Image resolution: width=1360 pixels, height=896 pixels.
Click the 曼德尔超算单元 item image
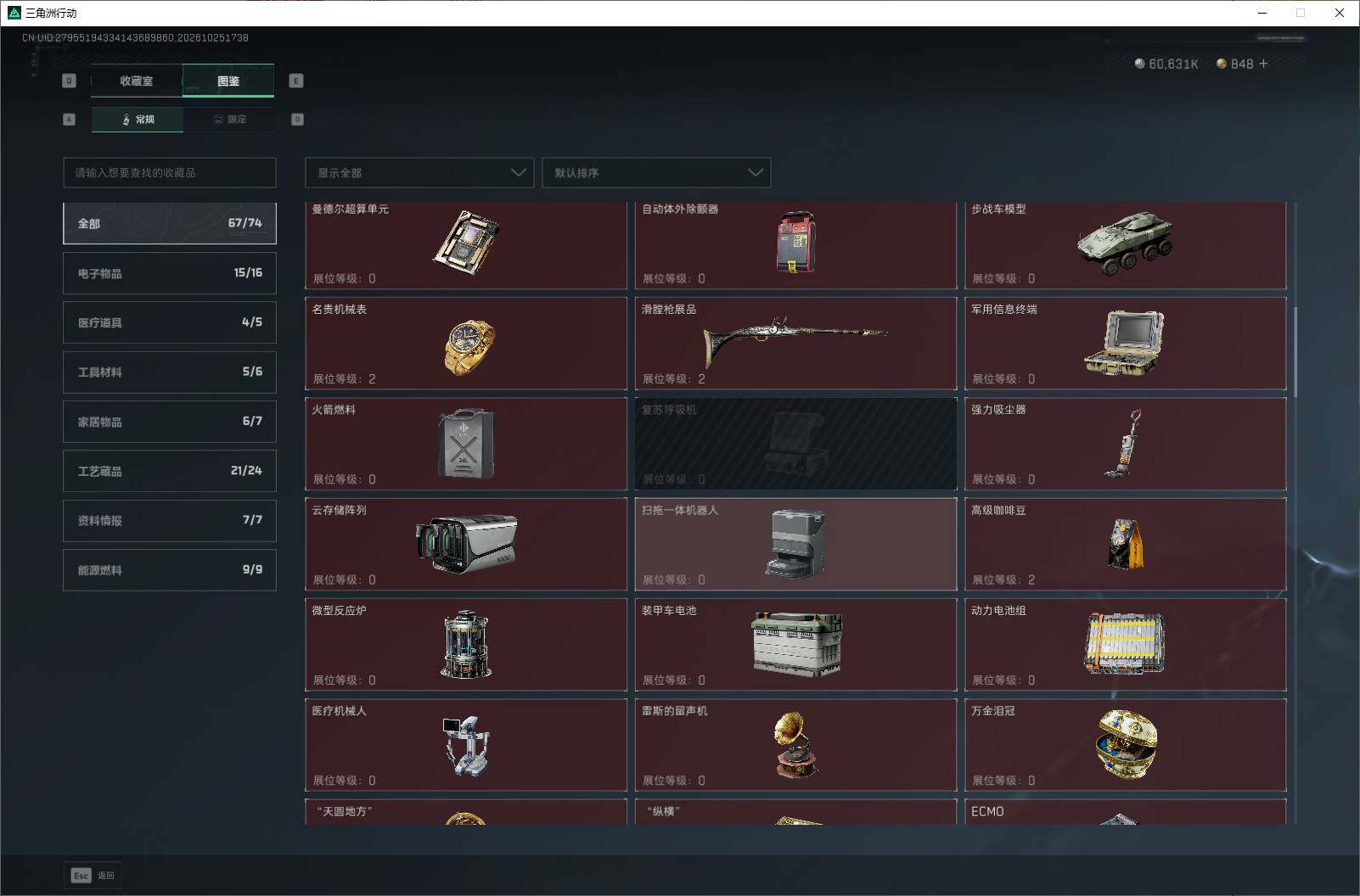point(466,241)
